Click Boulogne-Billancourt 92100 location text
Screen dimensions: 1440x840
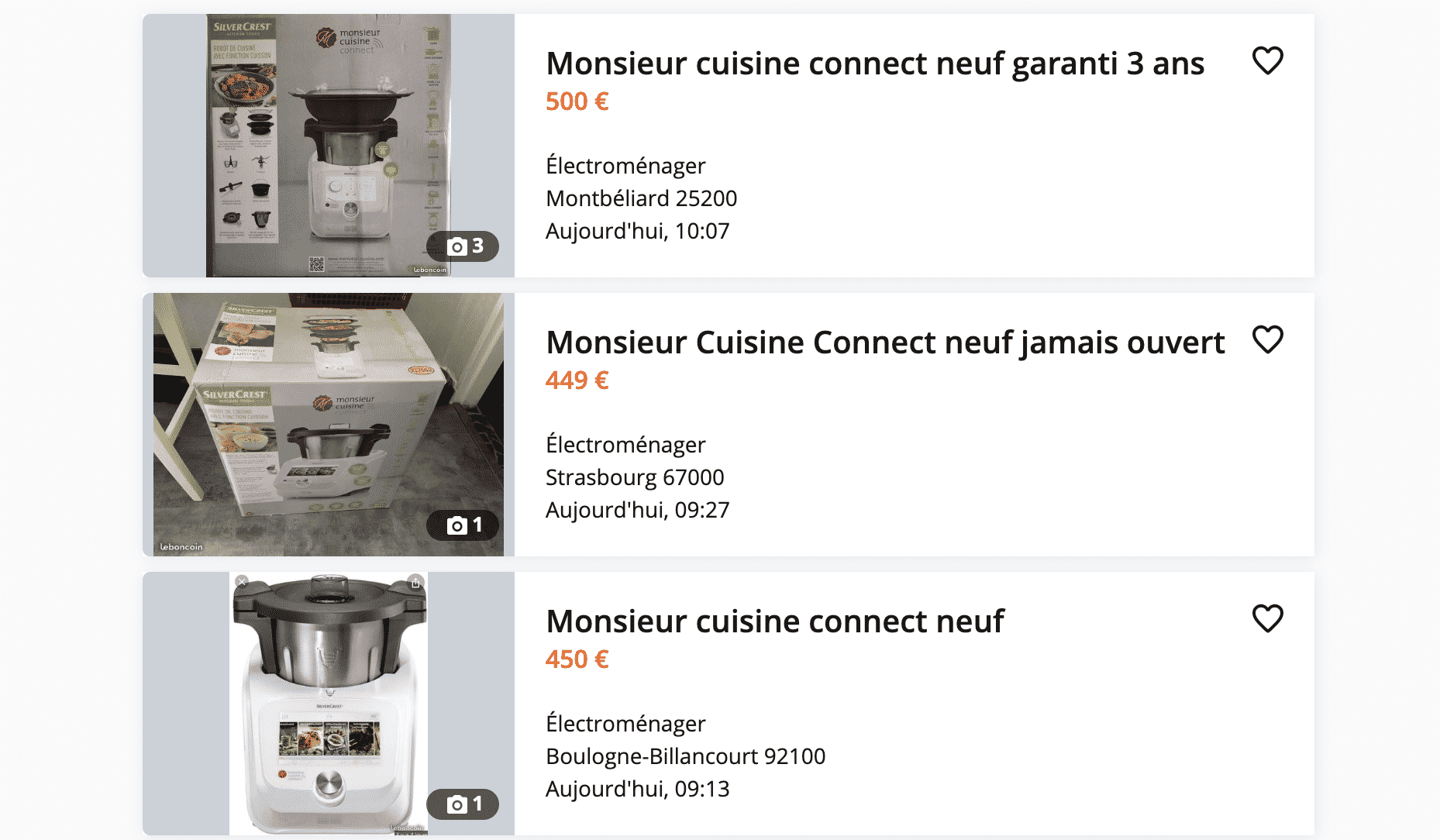[x=686, y=756]
